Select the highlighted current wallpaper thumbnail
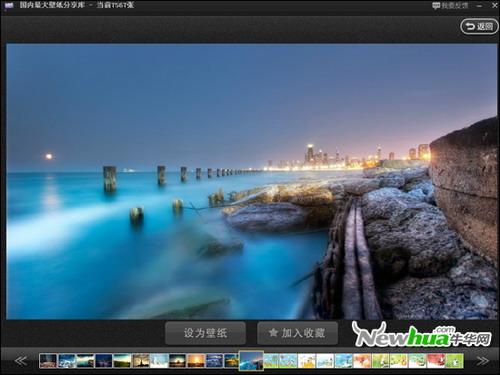500x375 pixels. pos(251,360)
